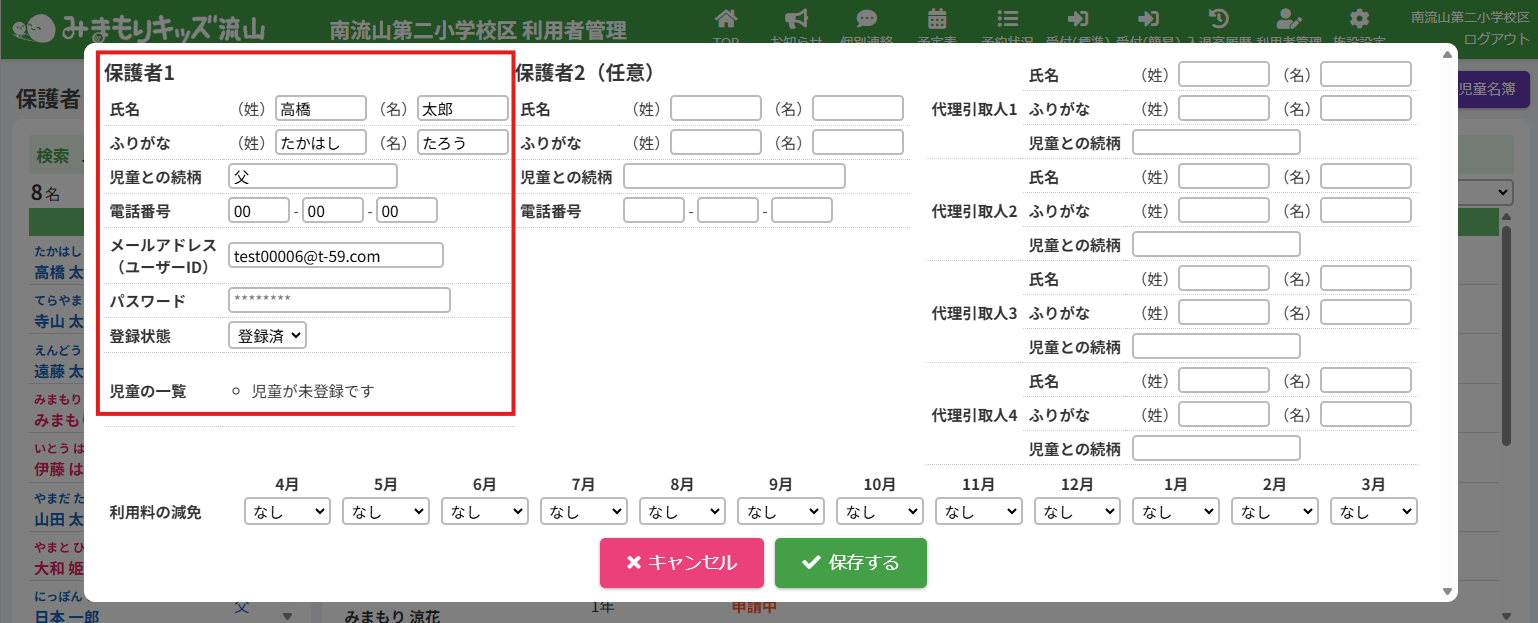This screenshot has width=1538, height=623.
Task: Click the メールアドレス input field
Action: coord(335,256)
